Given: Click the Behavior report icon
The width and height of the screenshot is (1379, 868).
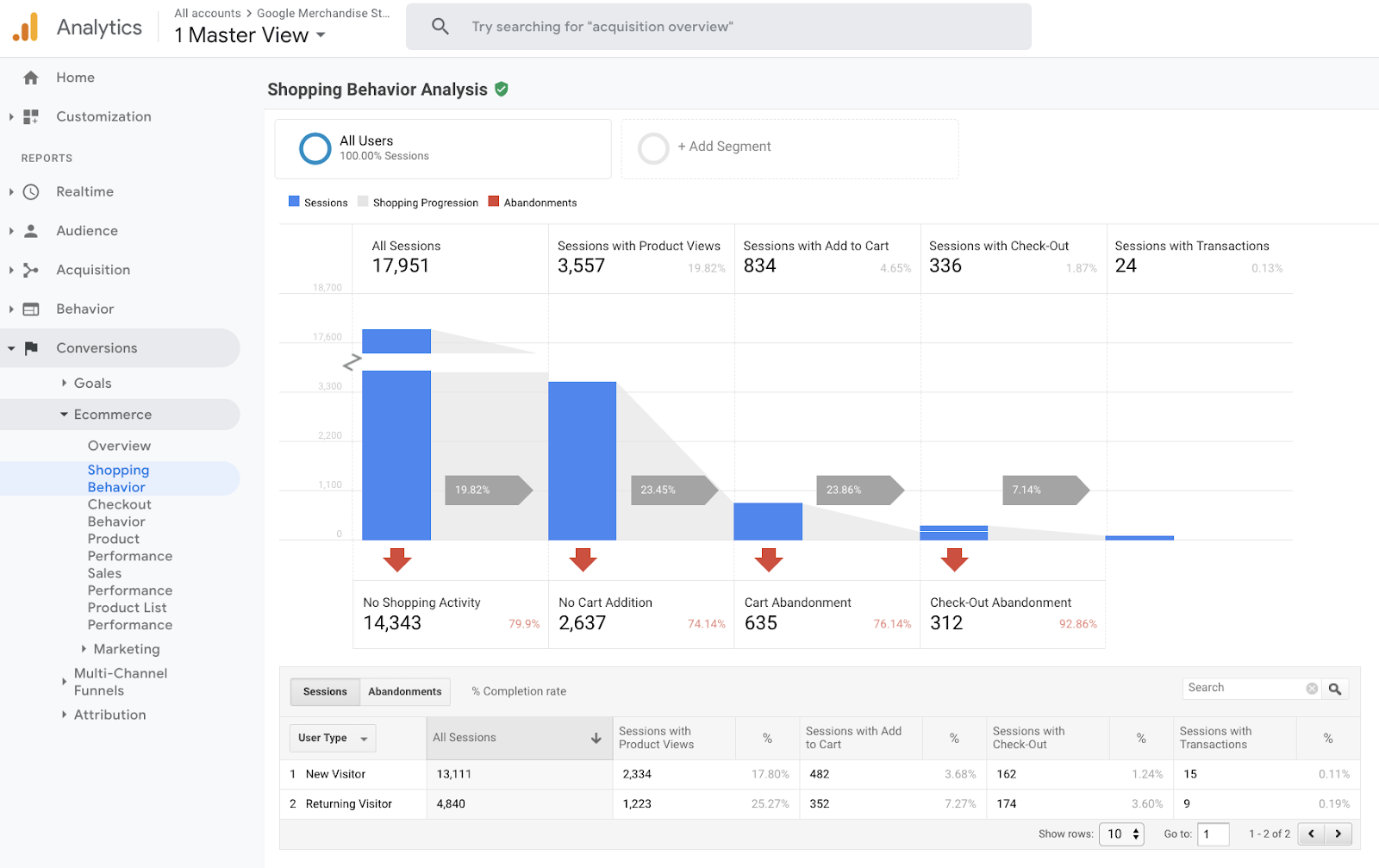Looking at the screenshot, I should click(30, 309).
